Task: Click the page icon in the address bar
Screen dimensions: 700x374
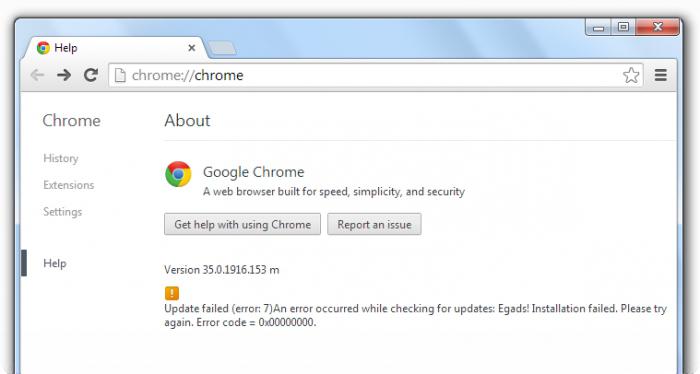Action: click(x=120, y=75)
